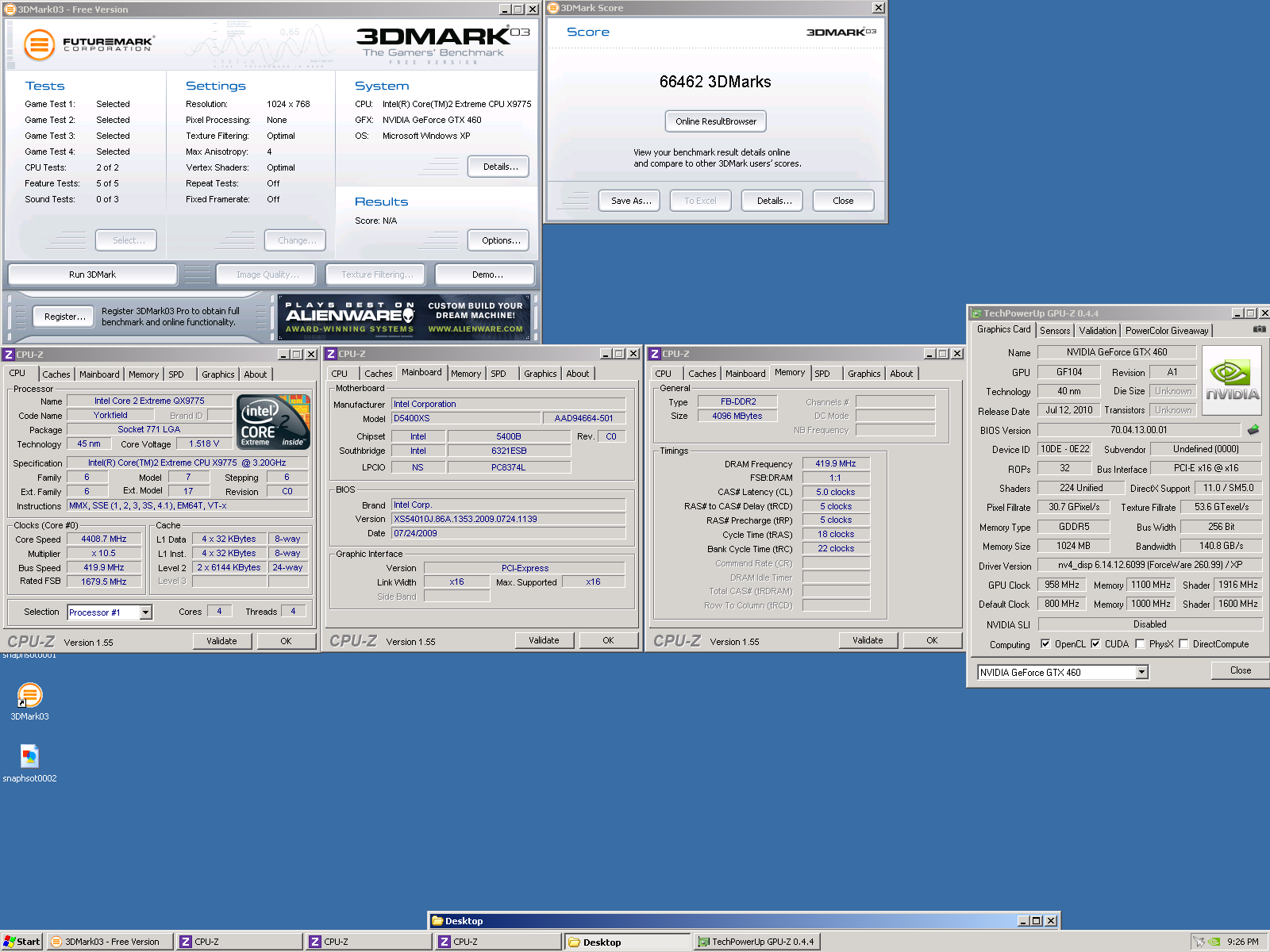The height and width of the screenshot is (952, 1270).
Task: Switch to 3DMark03 via the taskbar
Action: (x=110, y=942)
